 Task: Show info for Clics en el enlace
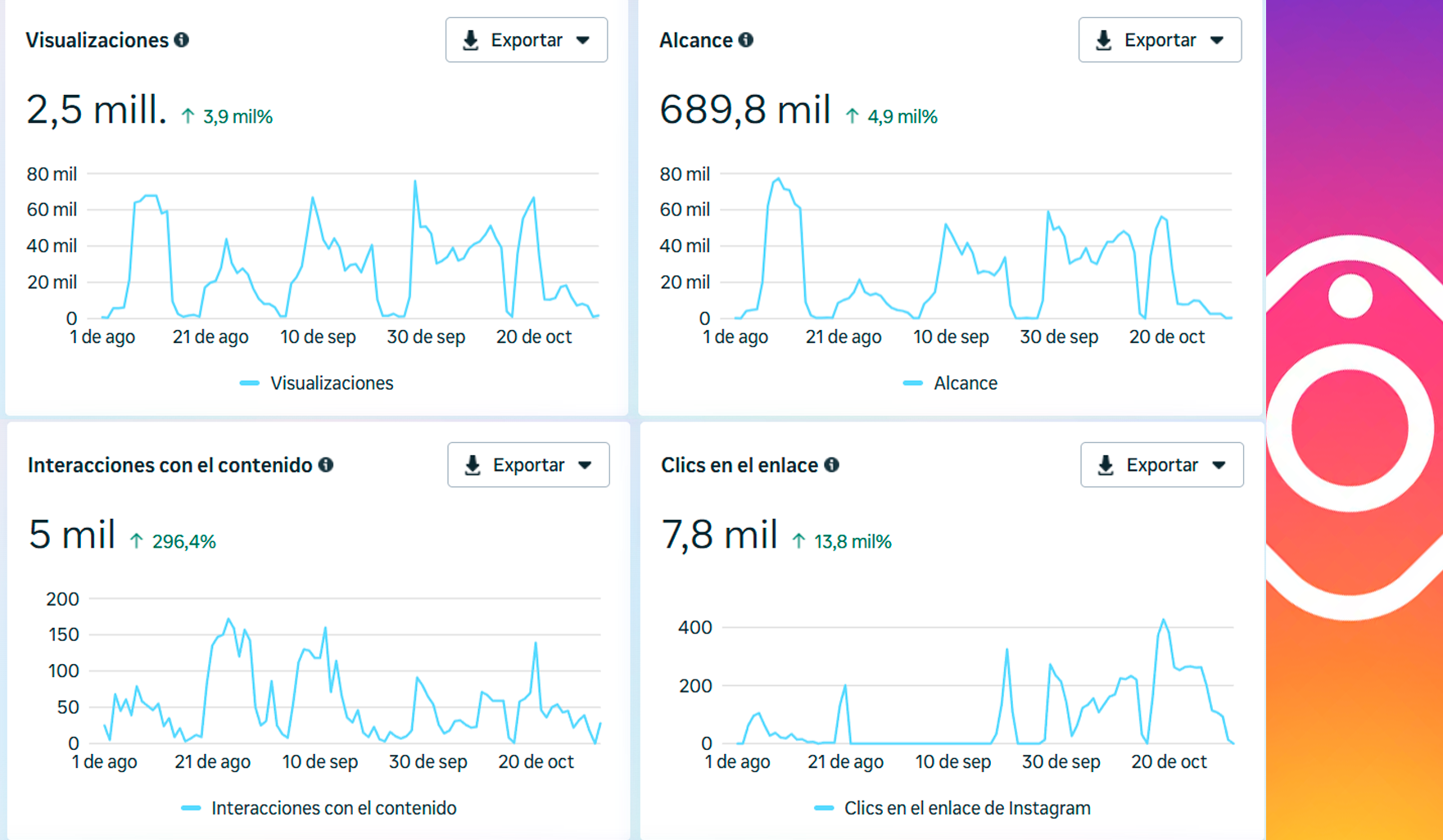[x=831, y=465]
